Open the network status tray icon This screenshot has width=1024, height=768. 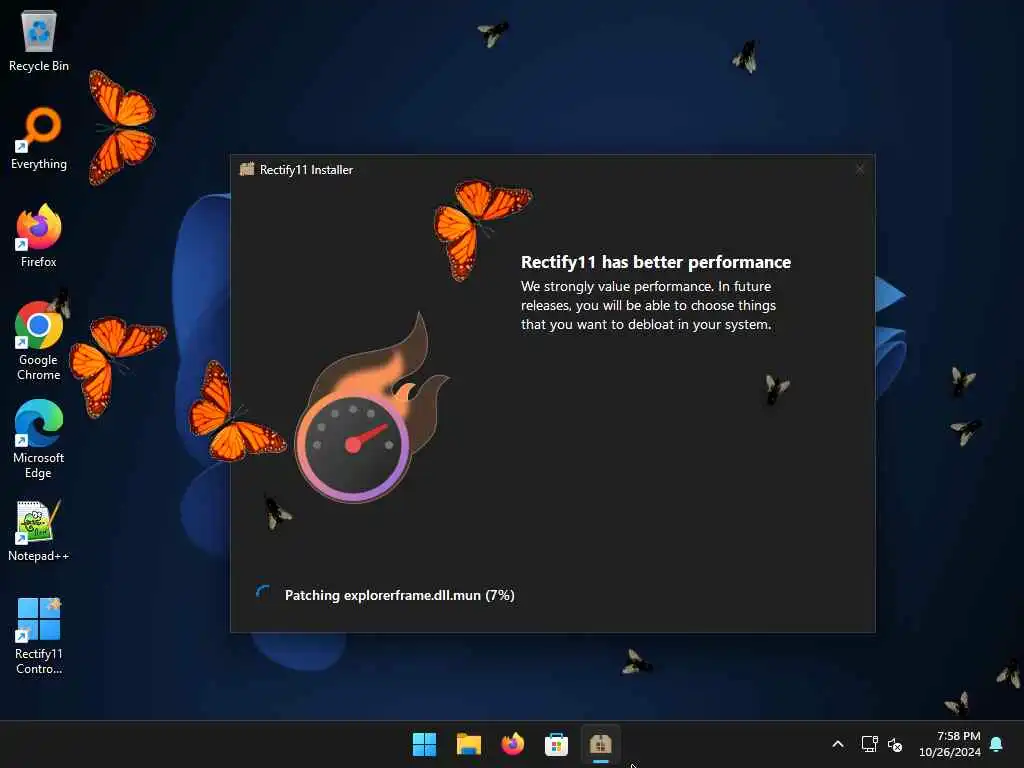pos(869,744)
